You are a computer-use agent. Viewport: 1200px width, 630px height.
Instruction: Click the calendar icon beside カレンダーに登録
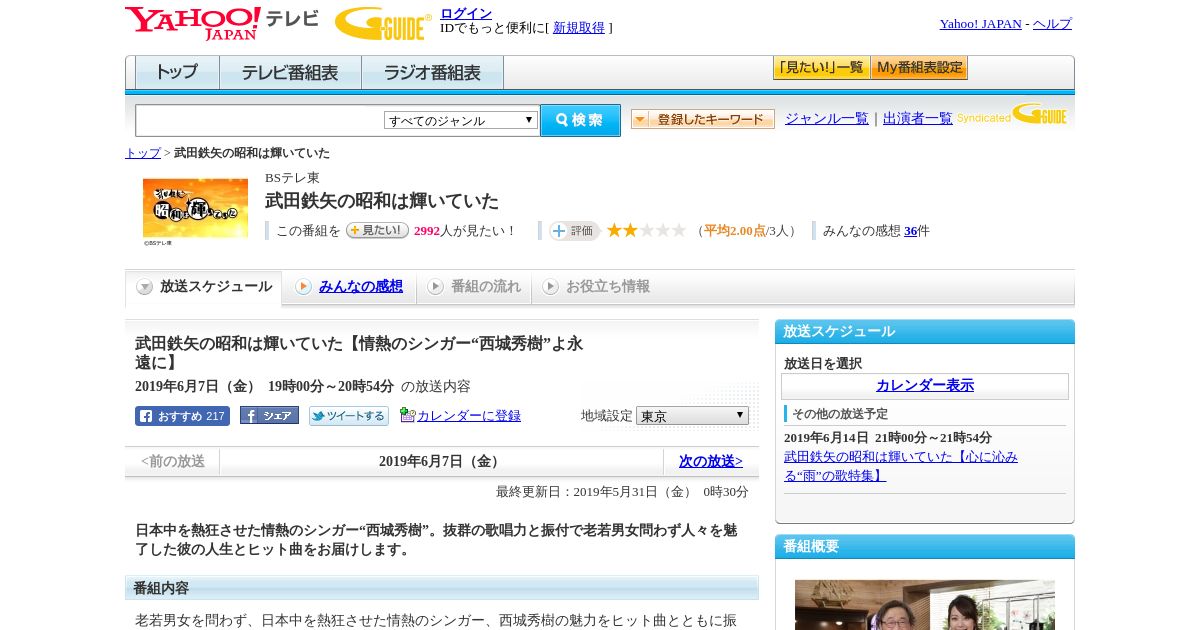407,415
